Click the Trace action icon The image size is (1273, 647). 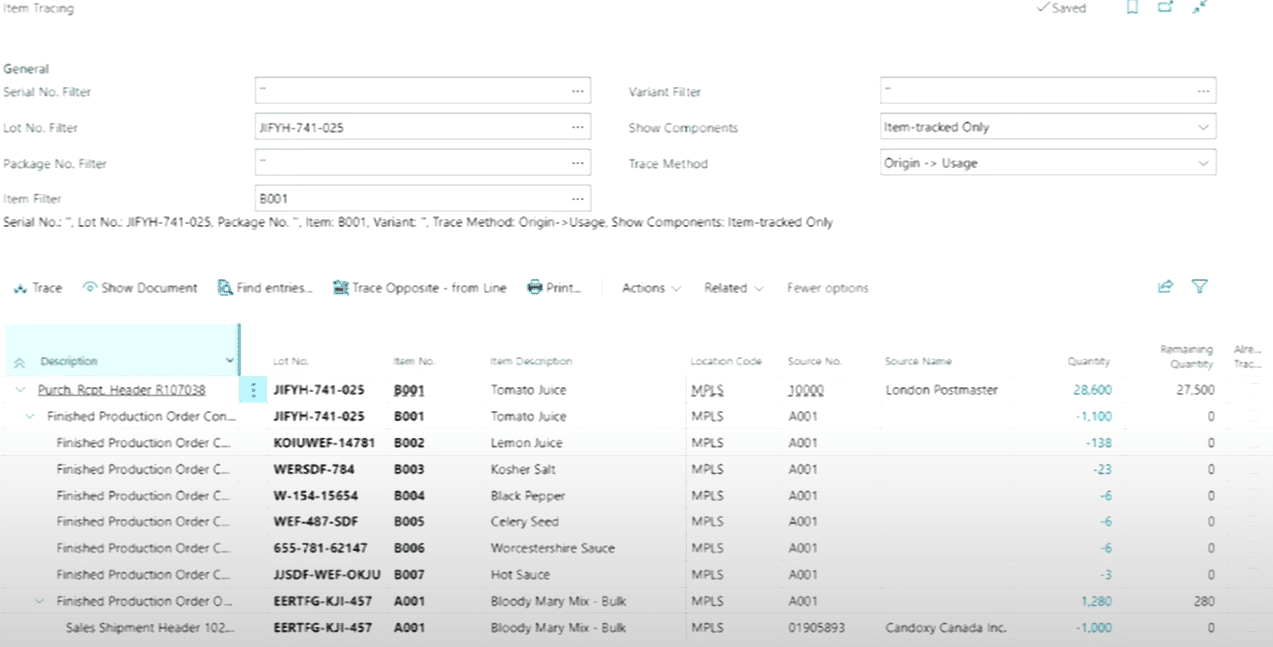click(20, 288)
